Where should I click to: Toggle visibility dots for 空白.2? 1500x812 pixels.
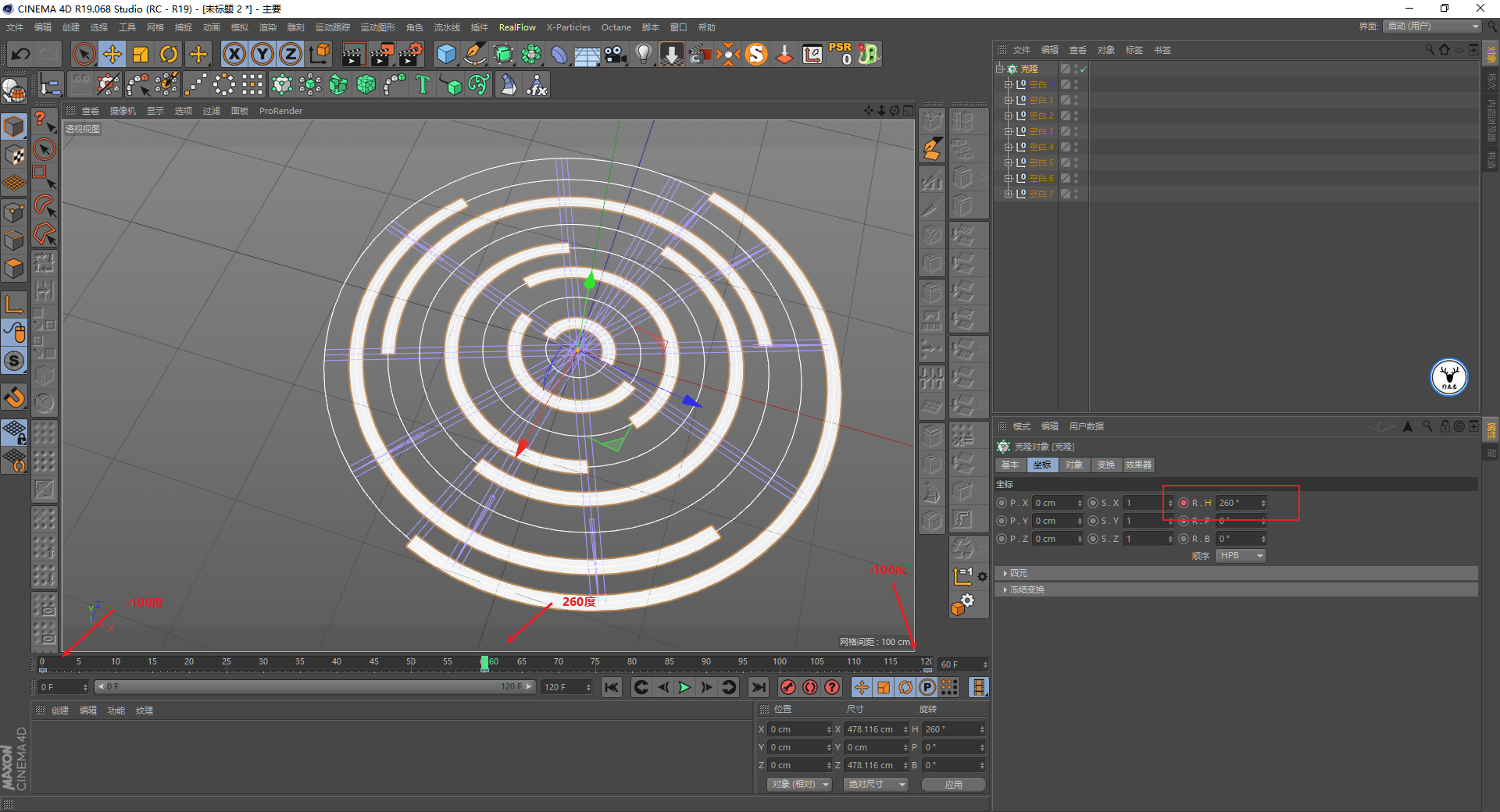pos(1076,116)
